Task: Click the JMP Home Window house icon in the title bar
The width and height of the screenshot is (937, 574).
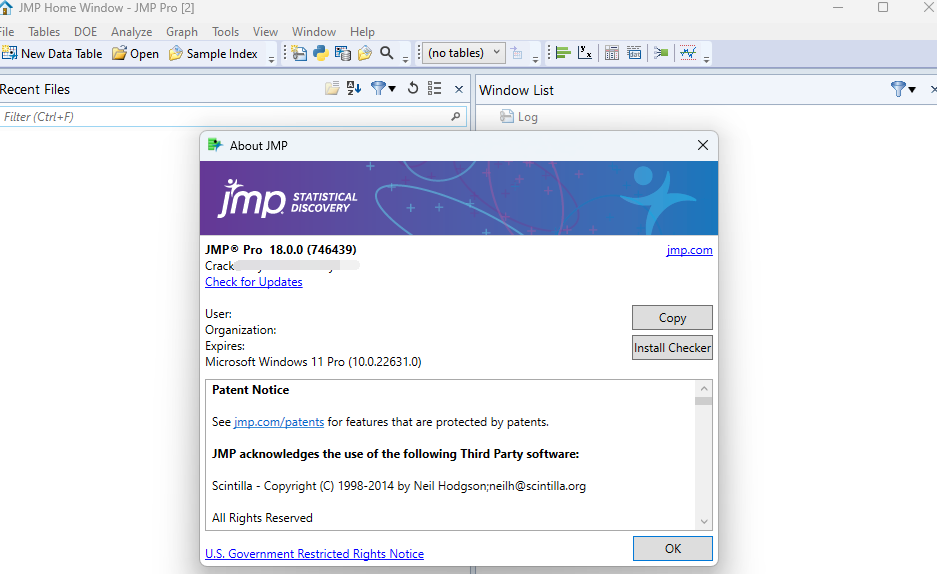Action: coord(6,8)
